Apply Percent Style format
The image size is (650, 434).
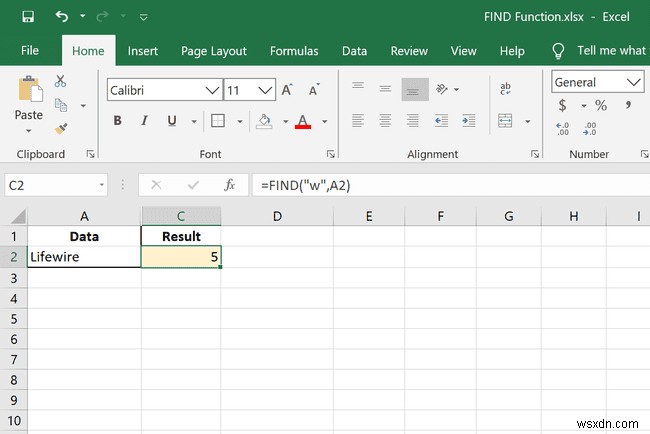point(601,106)
